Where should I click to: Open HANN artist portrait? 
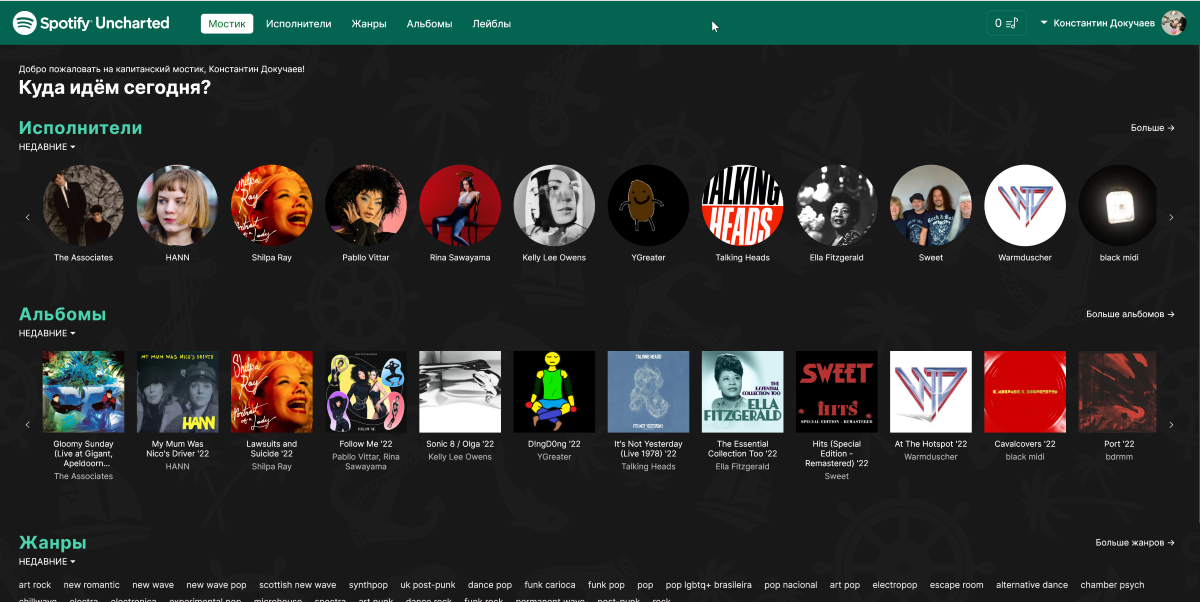pos(177,205)
